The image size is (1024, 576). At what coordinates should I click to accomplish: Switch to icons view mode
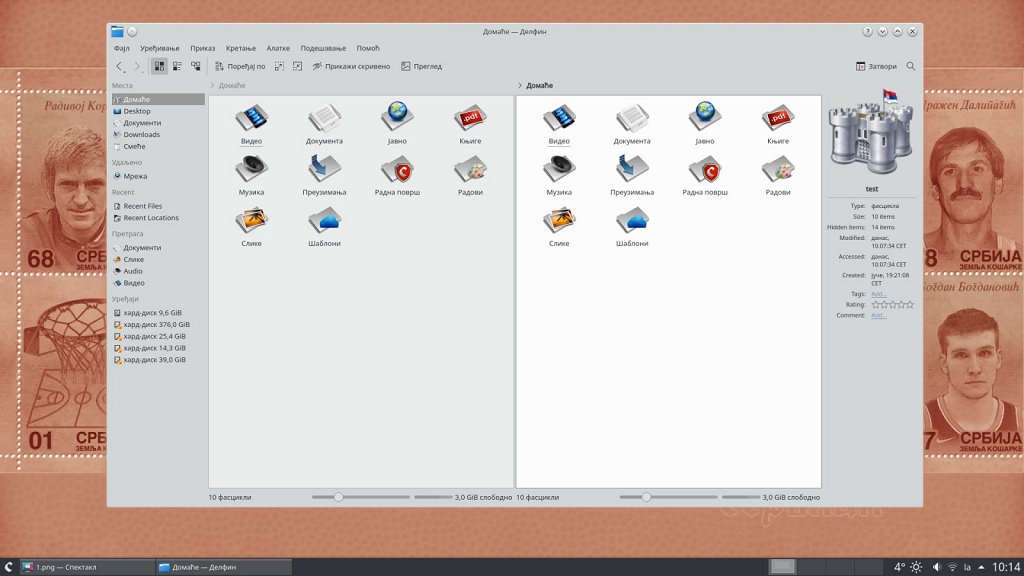159,66
